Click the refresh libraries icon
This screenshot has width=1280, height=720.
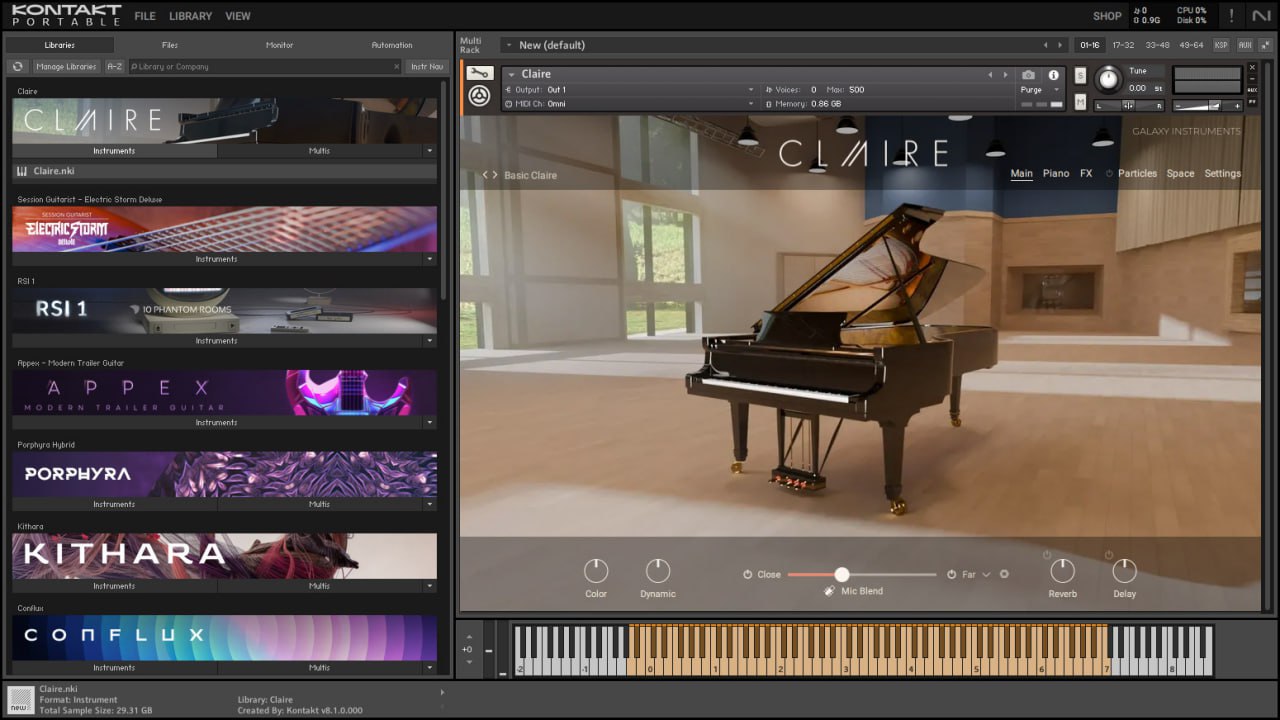[17, 67]
